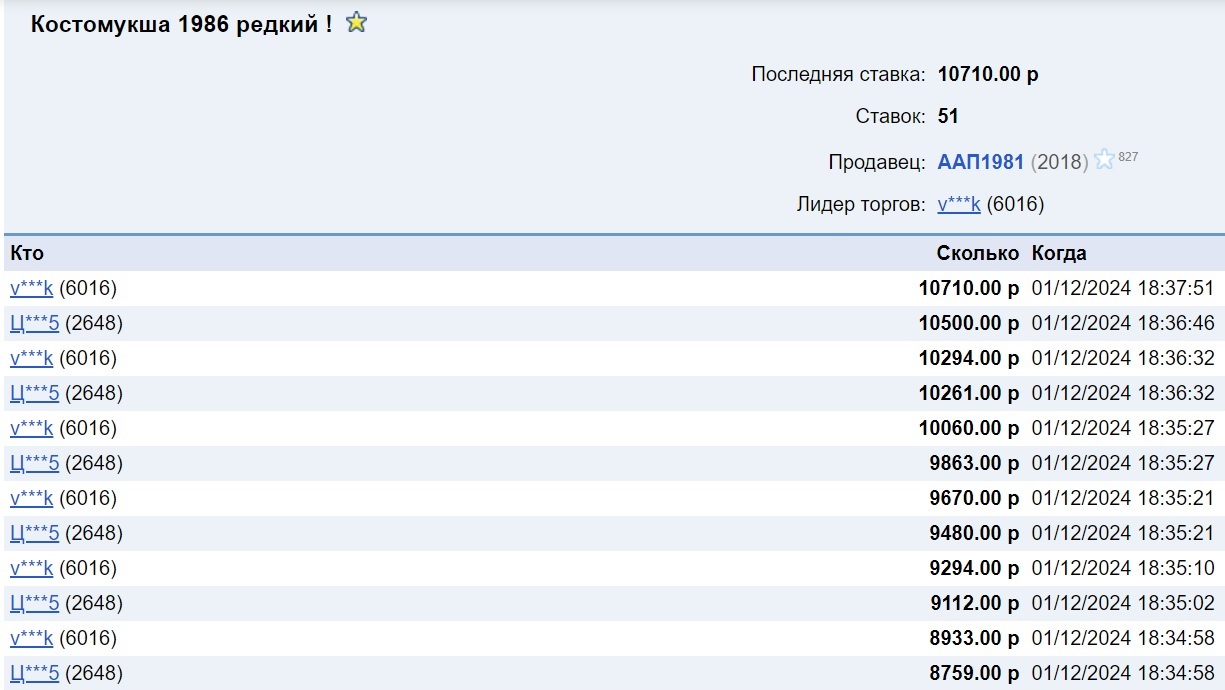
Task: Click the Когда column header
Action: pyautogui.click(x=1059, y=254)
